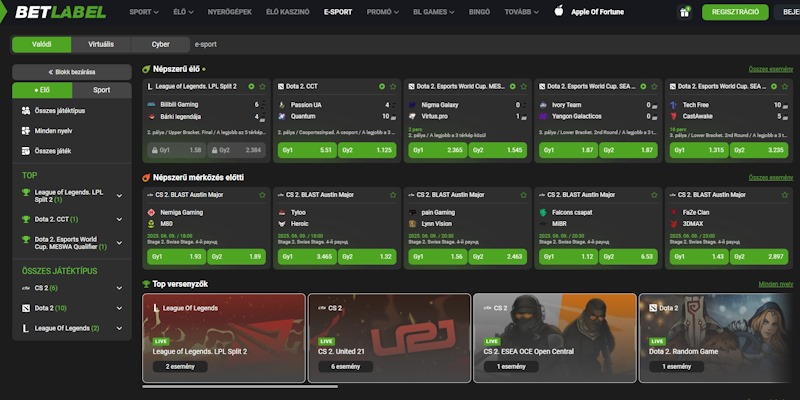The image size is (800, 400).
Task: Switch to the Cyber tab
Action: [161, 44]
